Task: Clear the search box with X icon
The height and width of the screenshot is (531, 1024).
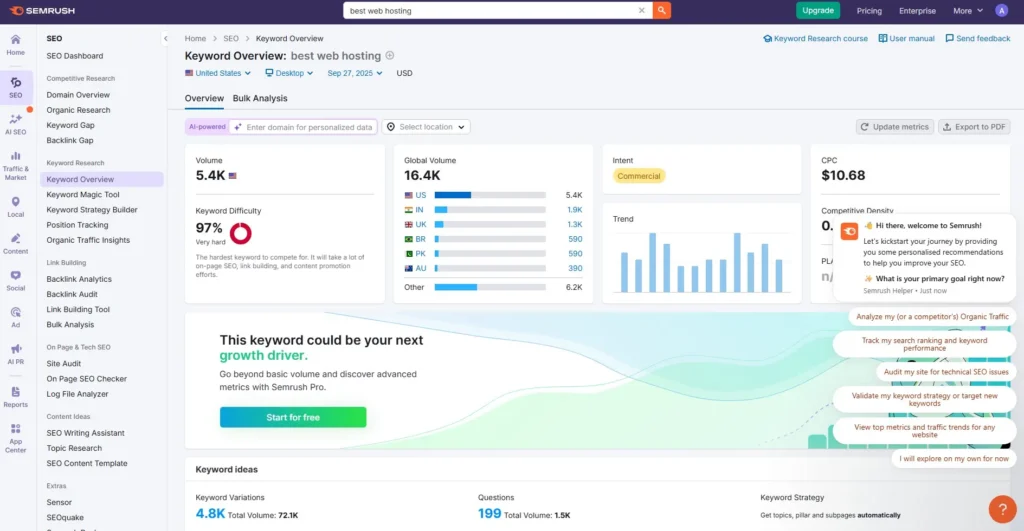Action: click(x=641, y=10)
